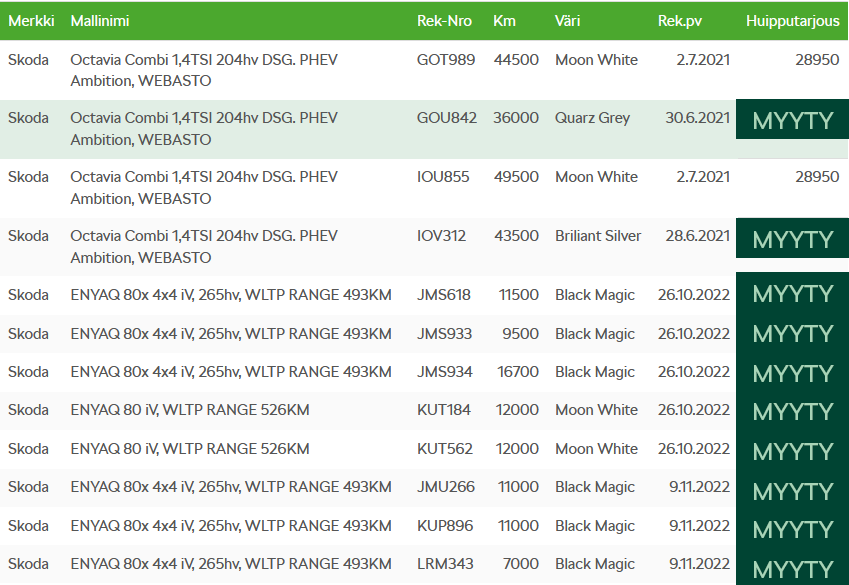Click 11000 km in KUP896 row
This screenshot has height=585, width=849.
518,526
